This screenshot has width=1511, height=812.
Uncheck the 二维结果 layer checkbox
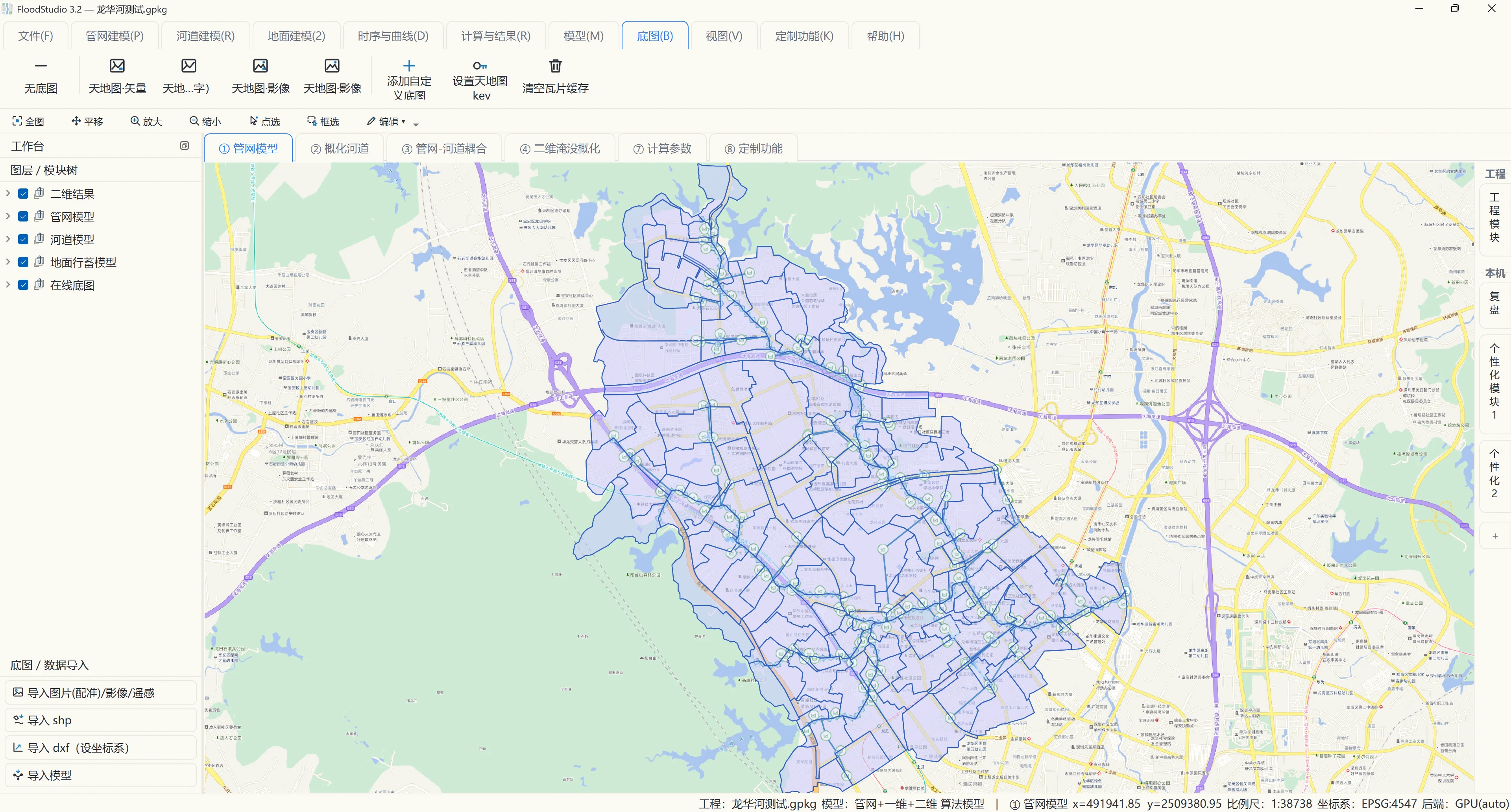pos(24,194)
